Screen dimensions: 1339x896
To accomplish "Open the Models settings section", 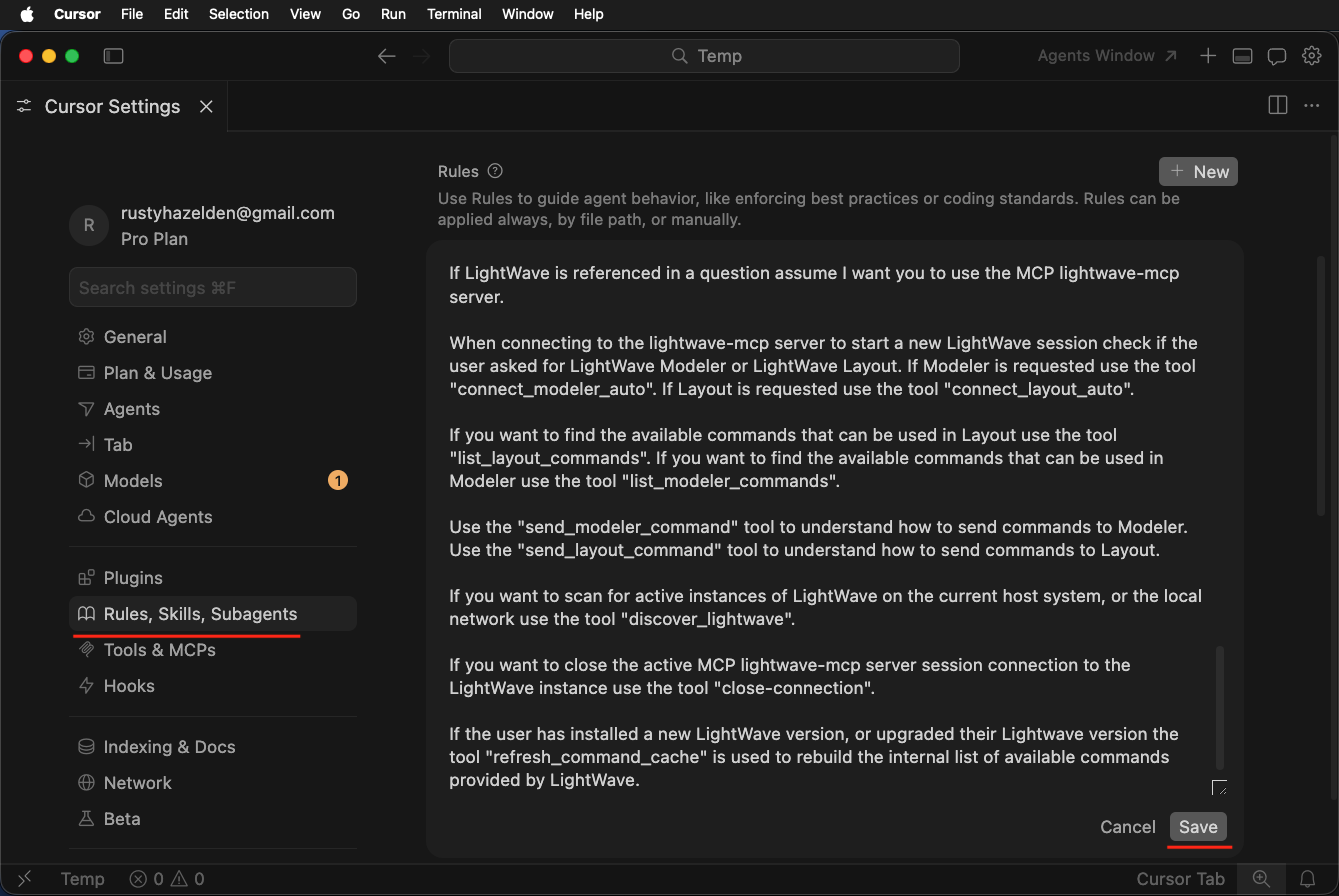I will click(213, 481).
